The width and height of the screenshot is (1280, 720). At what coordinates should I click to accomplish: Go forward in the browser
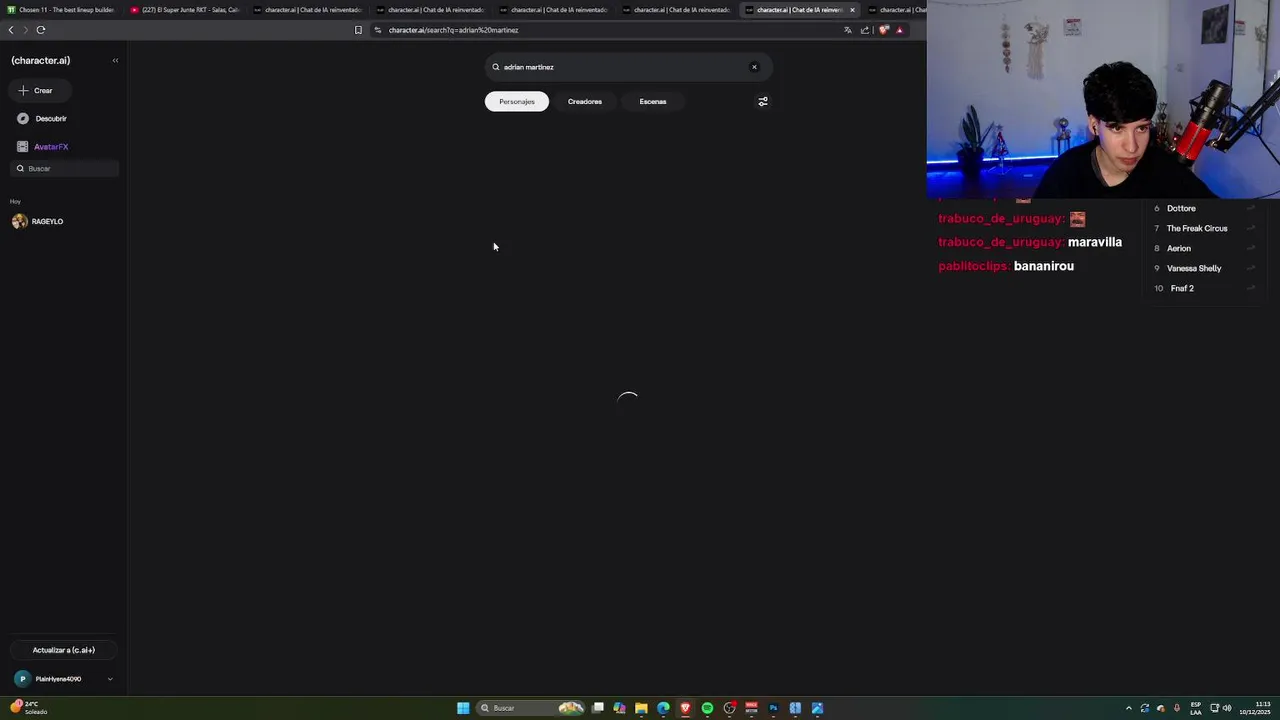[26, 30]
